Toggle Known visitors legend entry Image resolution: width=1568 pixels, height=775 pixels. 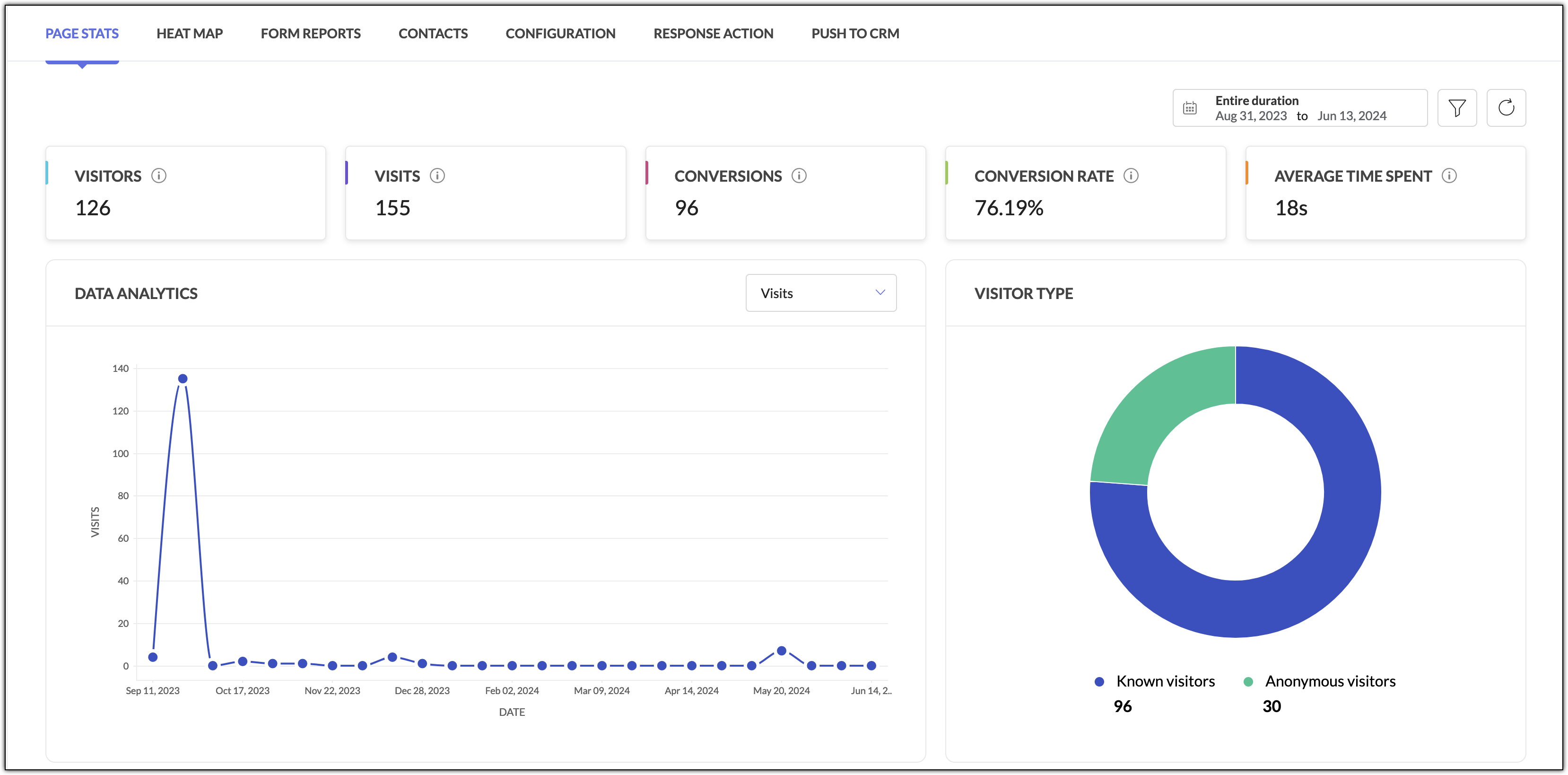[x=1154, y=681]
